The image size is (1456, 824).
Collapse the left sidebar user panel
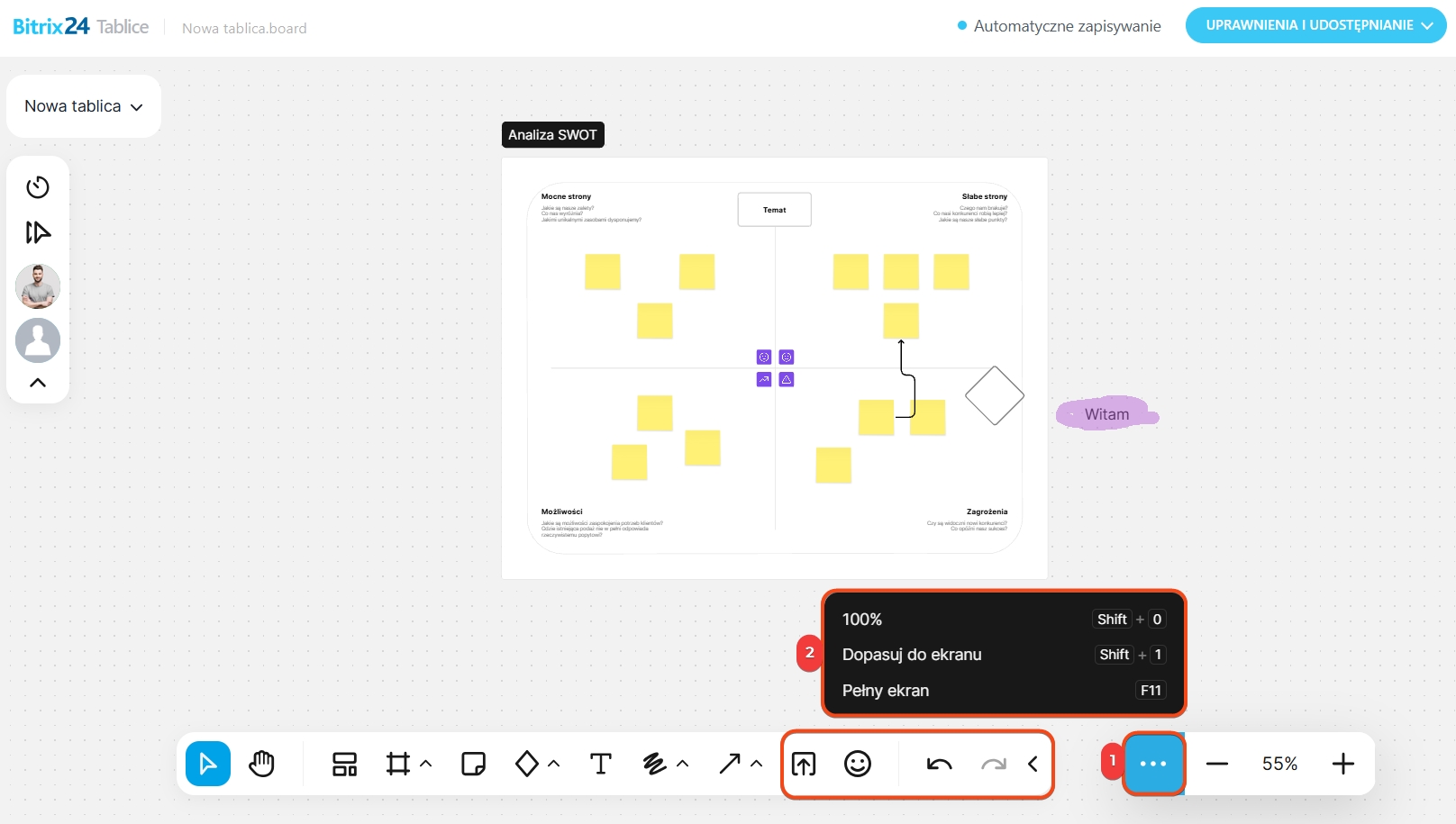tap(38, 383)
